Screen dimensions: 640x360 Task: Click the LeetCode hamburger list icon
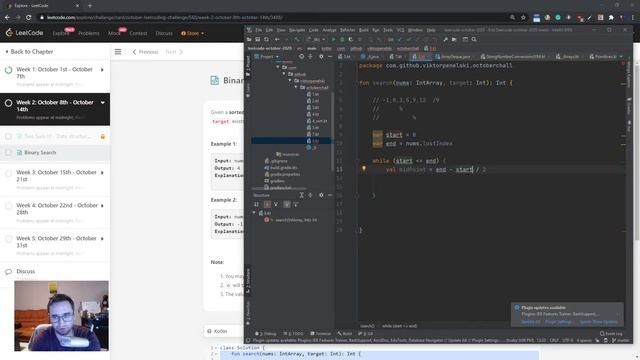118,52
